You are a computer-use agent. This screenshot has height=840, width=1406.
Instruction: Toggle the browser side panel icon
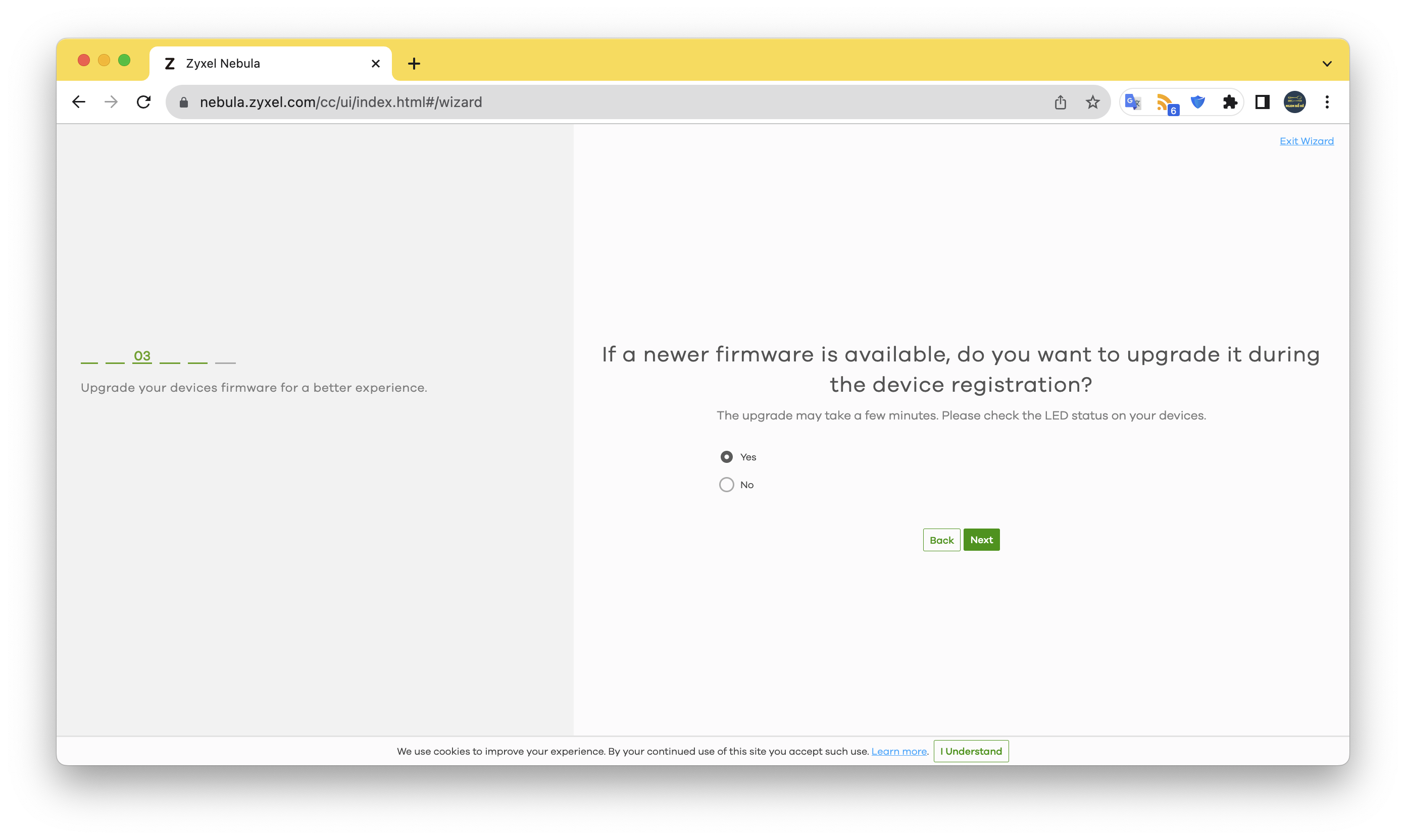coord(1262,102)
